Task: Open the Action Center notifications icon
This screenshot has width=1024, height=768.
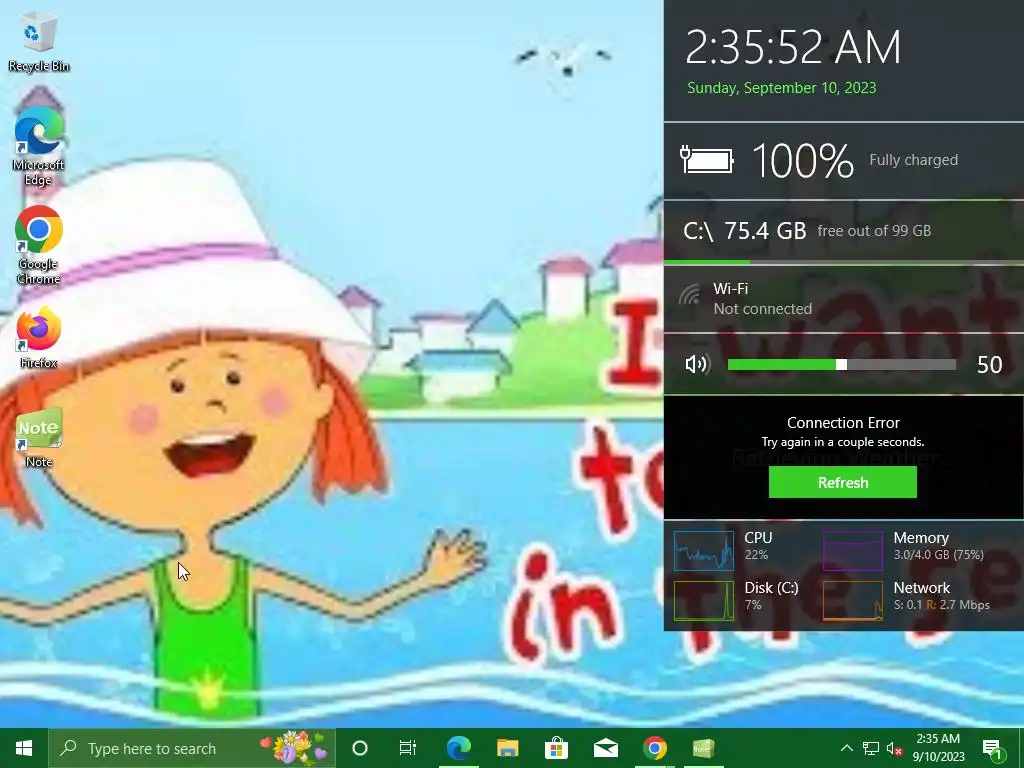Action: (993, 749)
